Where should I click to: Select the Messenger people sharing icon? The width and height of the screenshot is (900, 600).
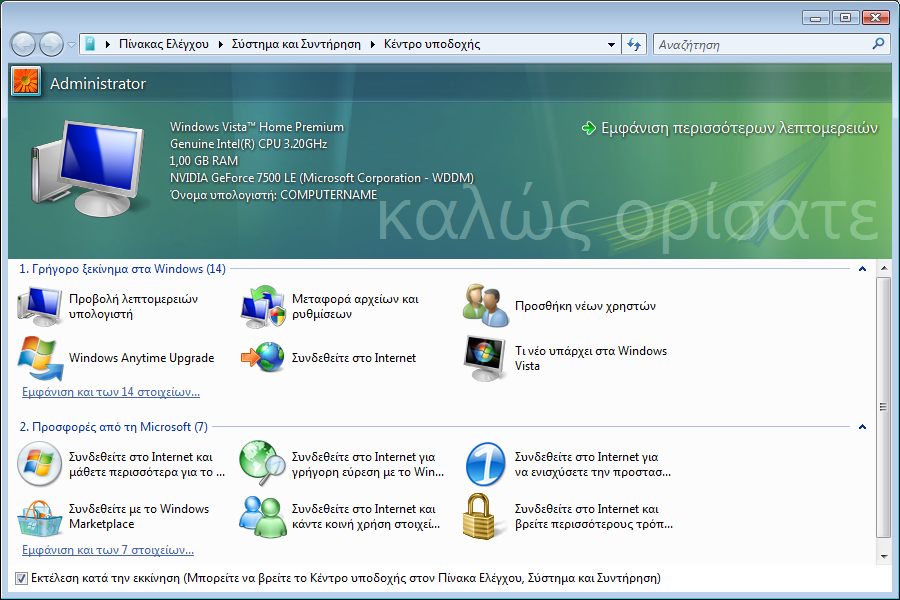pyautogui.click(x=263, y=517)
